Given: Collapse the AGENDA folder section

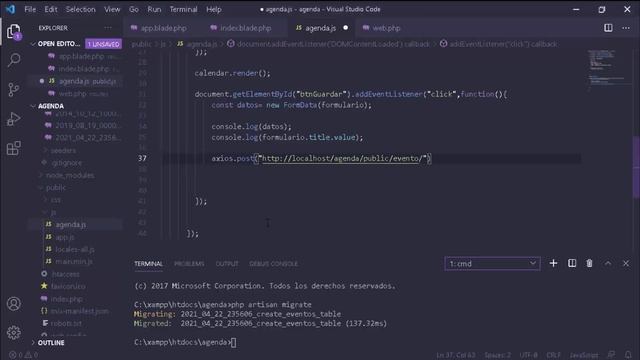Looking at the screenshot, I should pos(51,106).
